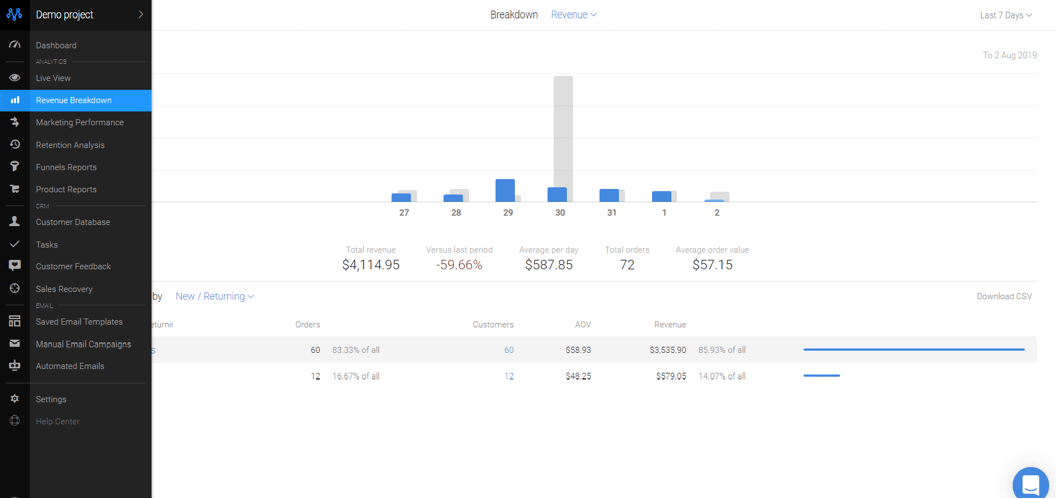Download CSV of the breakdown
1056x499 pixels.
(1004, 297)
